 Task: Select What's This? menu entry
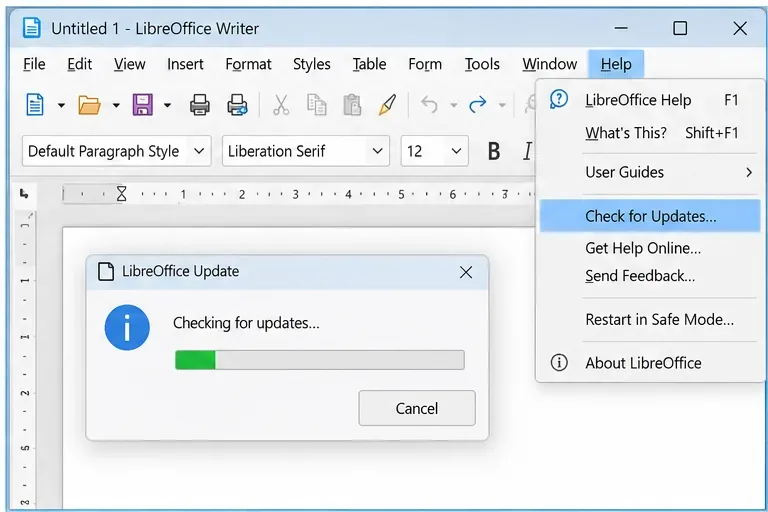tap(650, 133)
